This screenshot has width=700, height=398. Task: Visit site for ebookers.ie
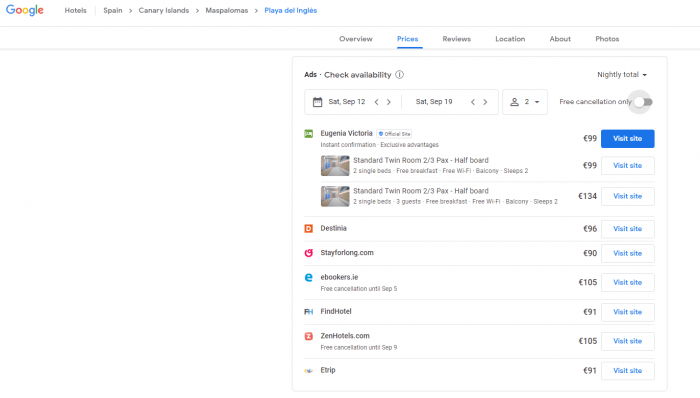pyautogui.click(x=628, y=282)
